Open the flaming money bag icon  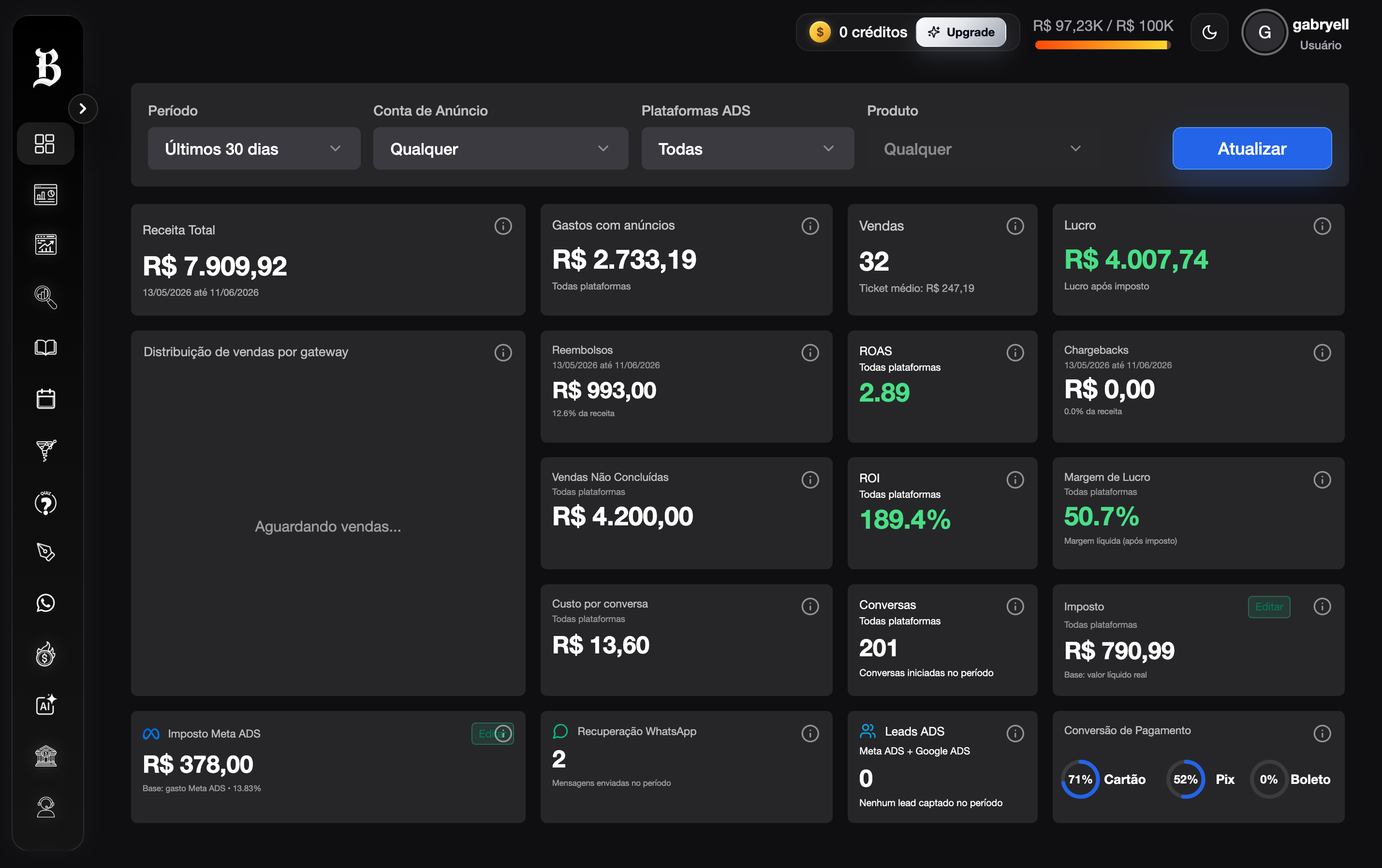[x=45, y=653]
